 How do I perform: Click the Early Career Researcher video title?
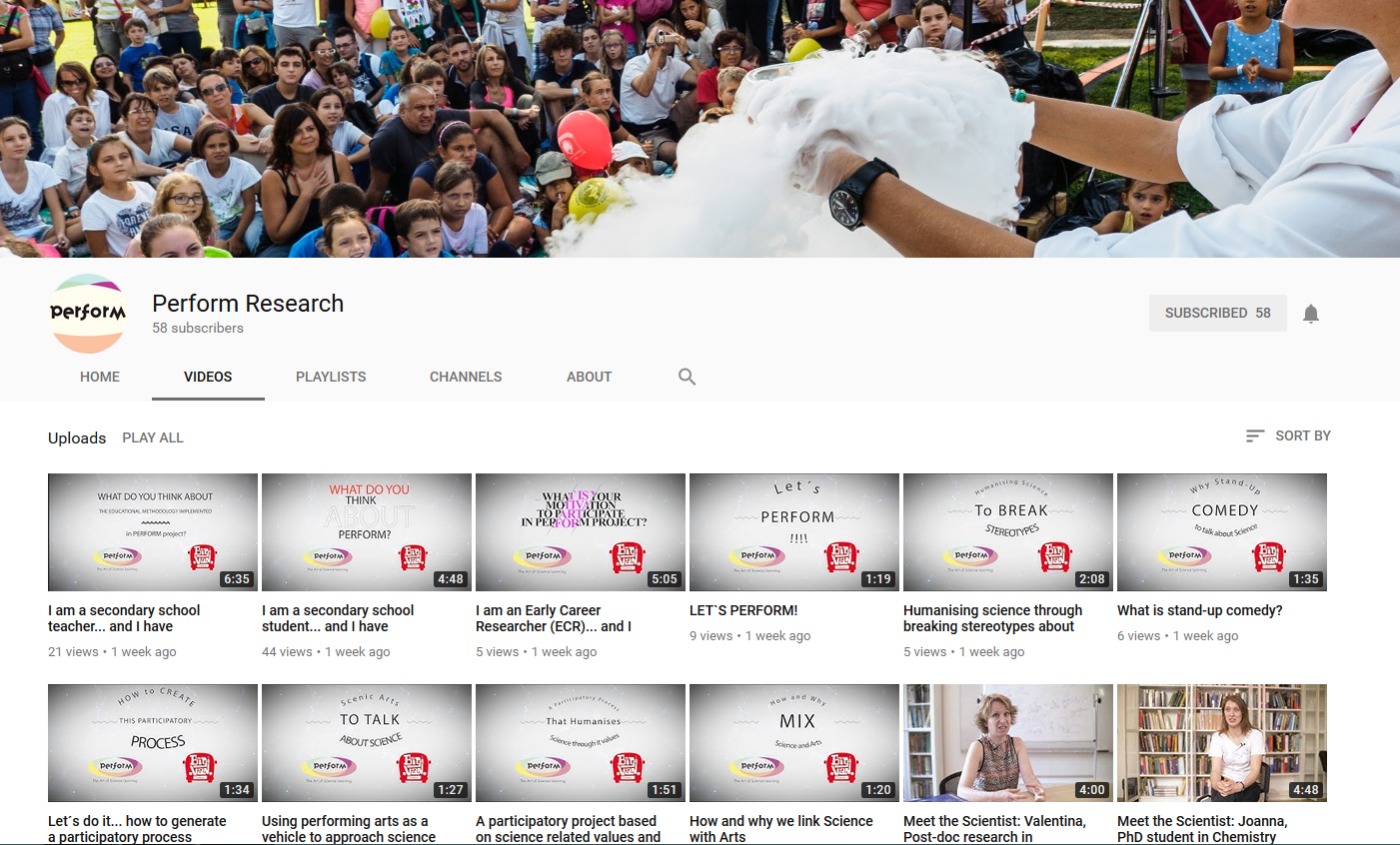553,618
